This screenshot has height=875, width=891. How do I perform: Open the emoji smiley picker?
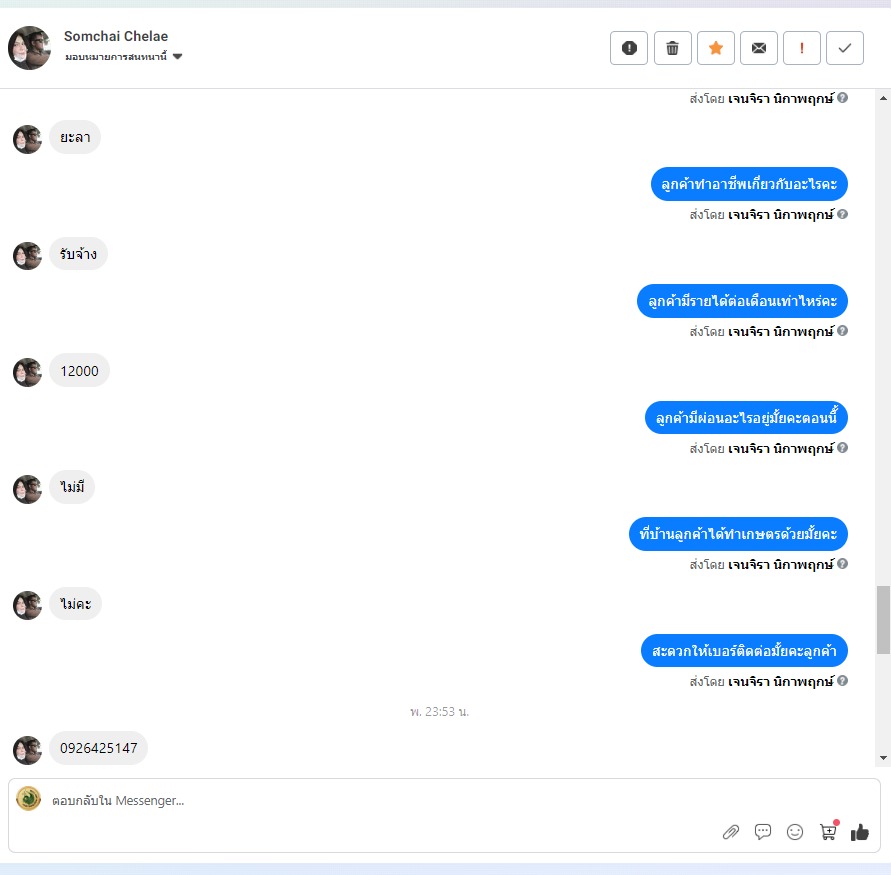(794, 832)
